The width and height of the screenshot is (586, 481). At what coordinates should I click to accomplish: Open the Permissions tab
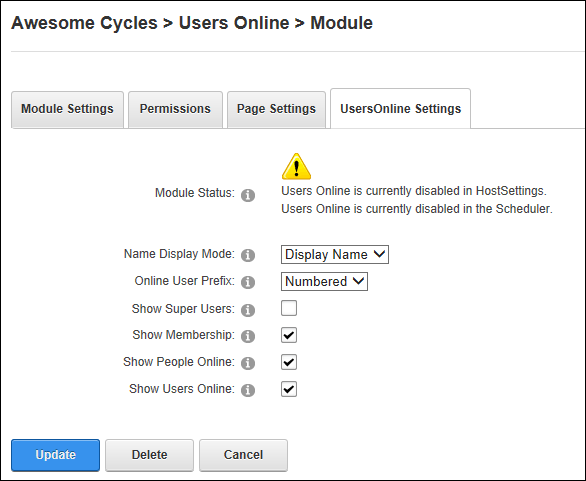[175, 110]
